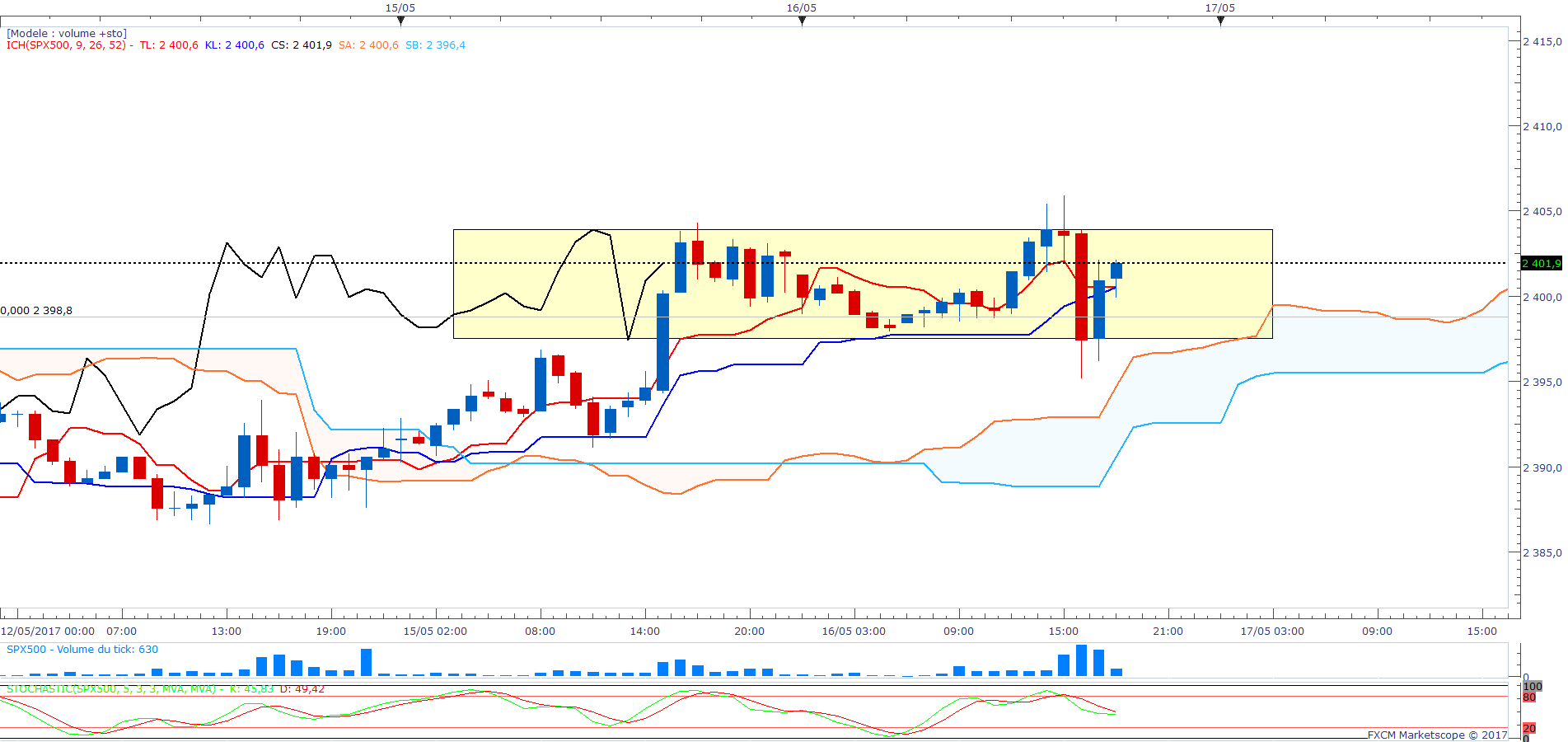Click the '16/05 03:00' time axis label
The image size is (1568, 742).
(x=854, y=632)
